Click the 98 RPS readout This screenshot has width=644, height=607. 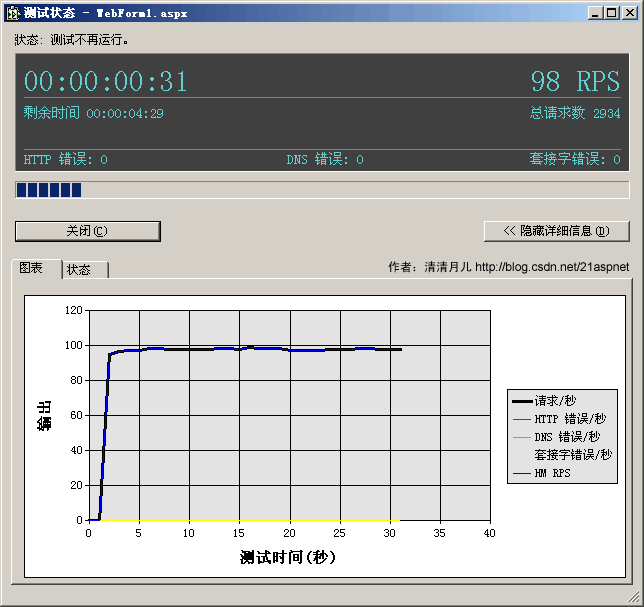(574, 81)
